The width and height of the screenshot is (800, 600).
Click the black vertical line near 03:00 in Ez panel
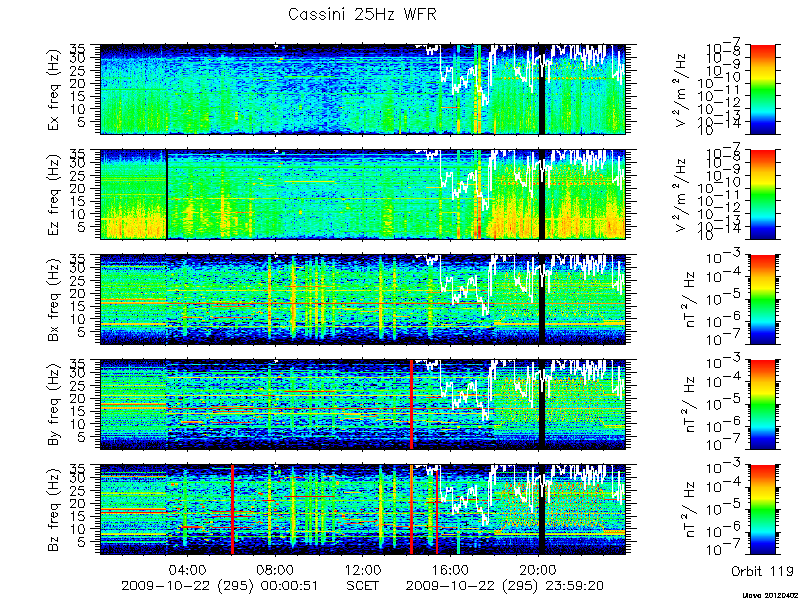[x=166, y=194]
